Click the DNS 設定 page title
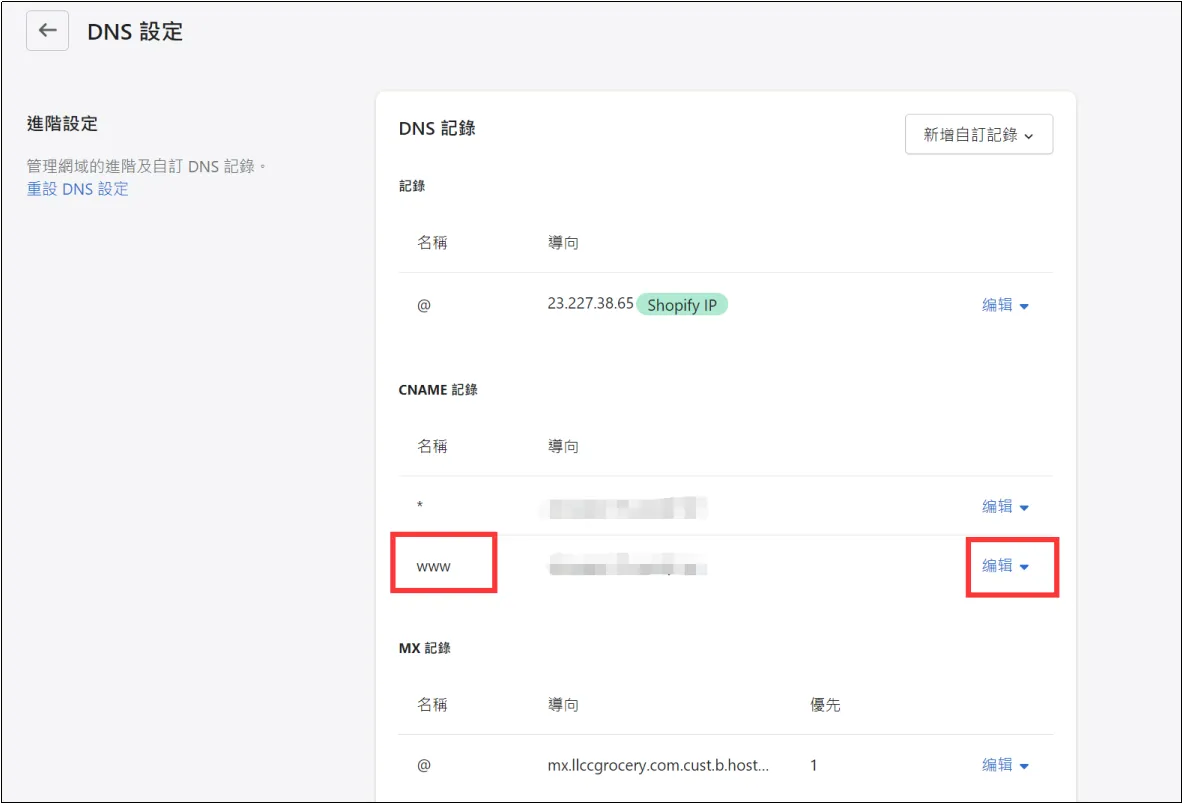The height and width of the screenshot is (803, 1183). 135,32
